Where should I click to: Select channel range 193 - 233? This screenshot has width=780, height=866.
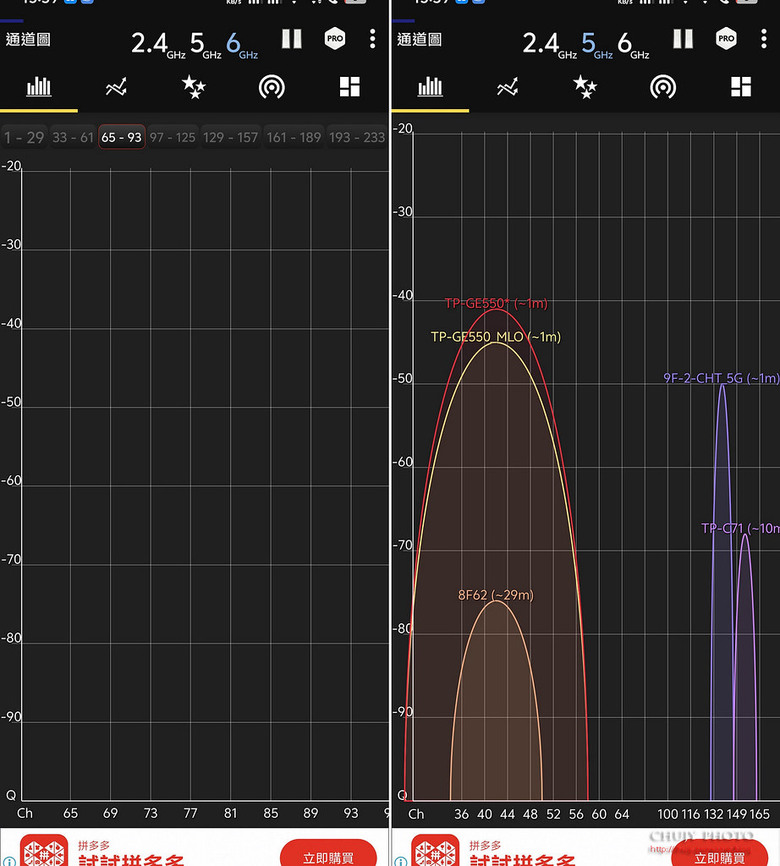(357, 137)
